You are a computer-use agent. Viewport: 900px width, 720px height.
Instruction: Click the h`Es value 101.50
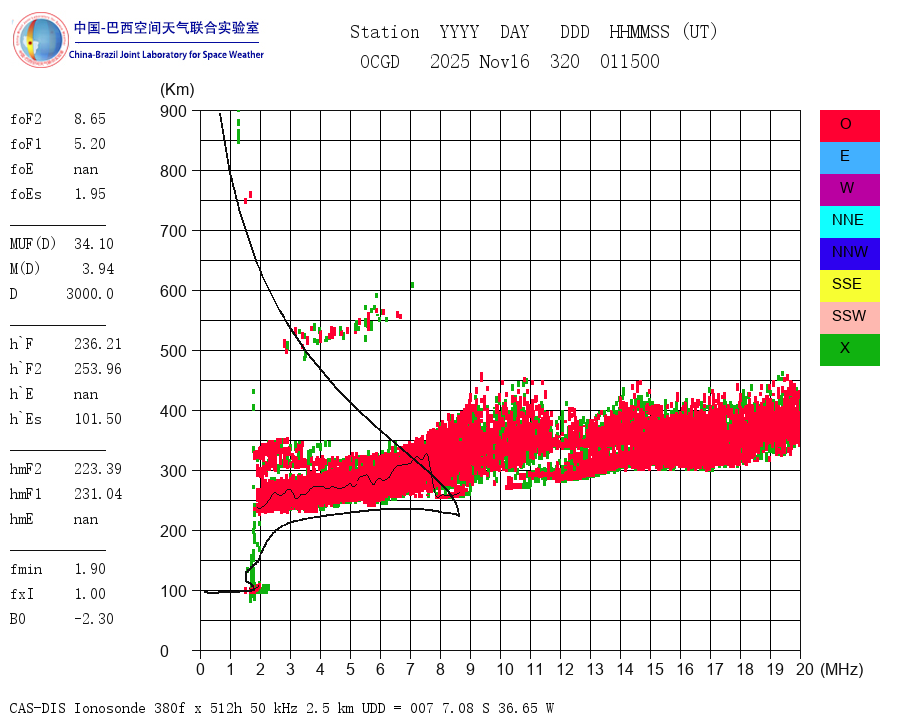click(x=98, y=419)
